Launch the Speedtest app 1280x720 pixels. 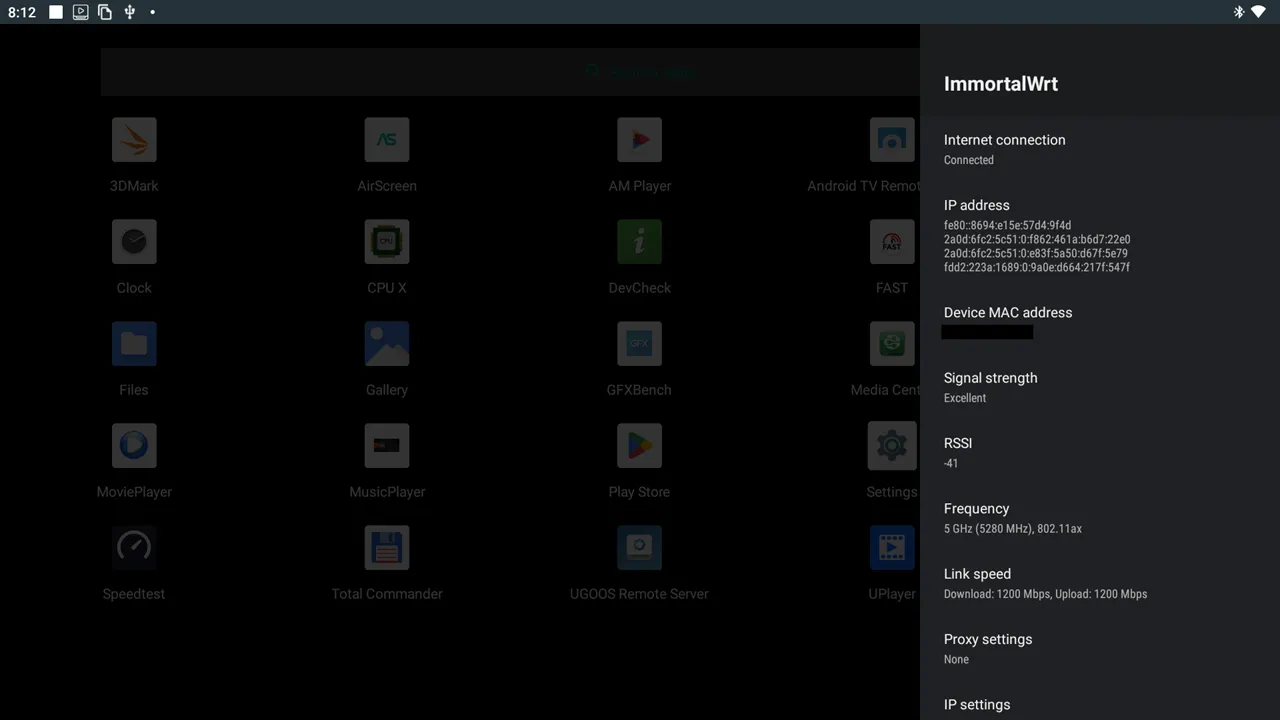pyautogui.click(x=134, y=548)
